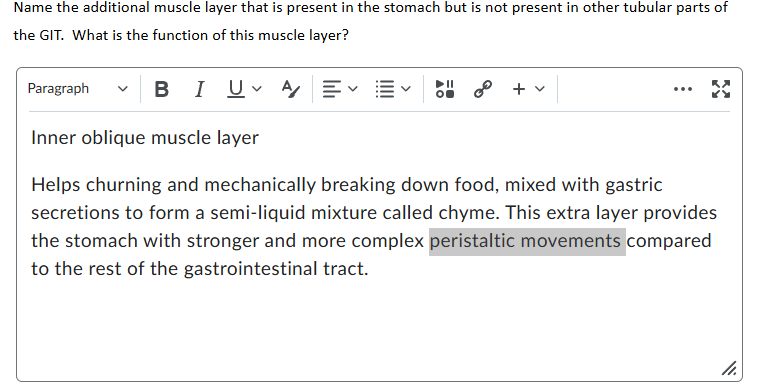Open the Paragraph format dropdown
The width and height of the screenshot is (776, 384).
pos(78,89)
